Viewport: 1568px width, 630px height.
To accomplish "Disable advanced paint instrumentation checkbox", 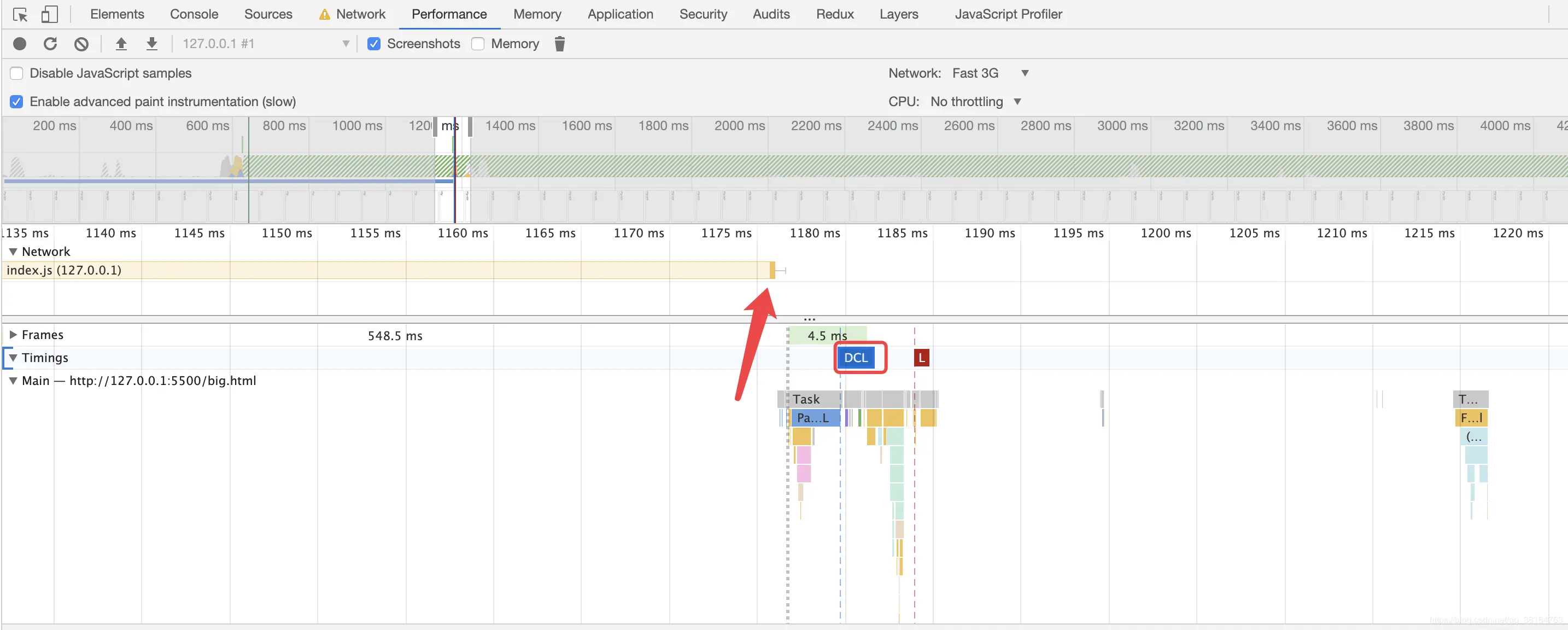I will tap(17, 102).
